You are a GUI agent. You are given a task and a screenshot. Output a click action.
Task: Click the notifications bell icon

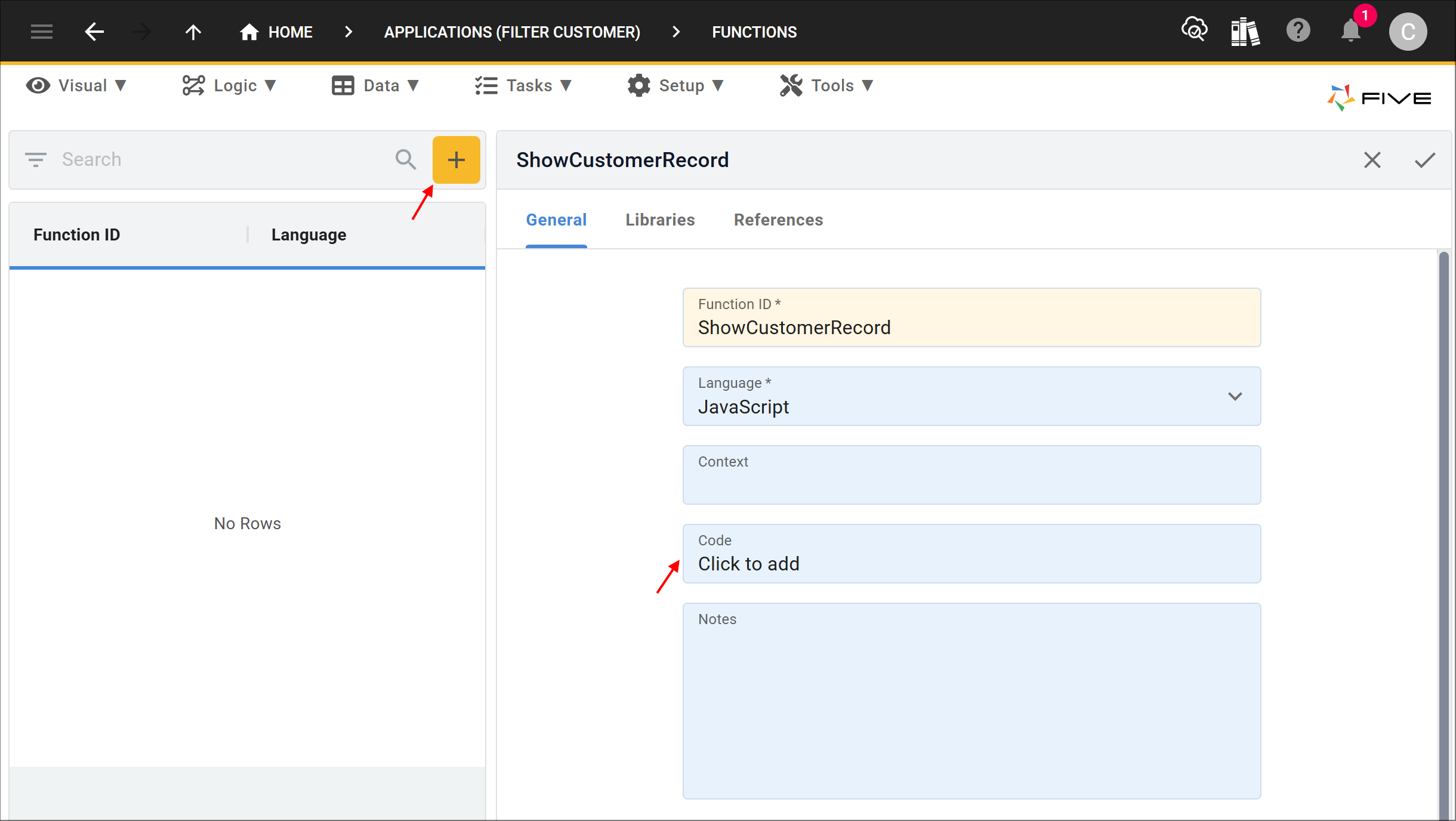tap(1351, 32)
